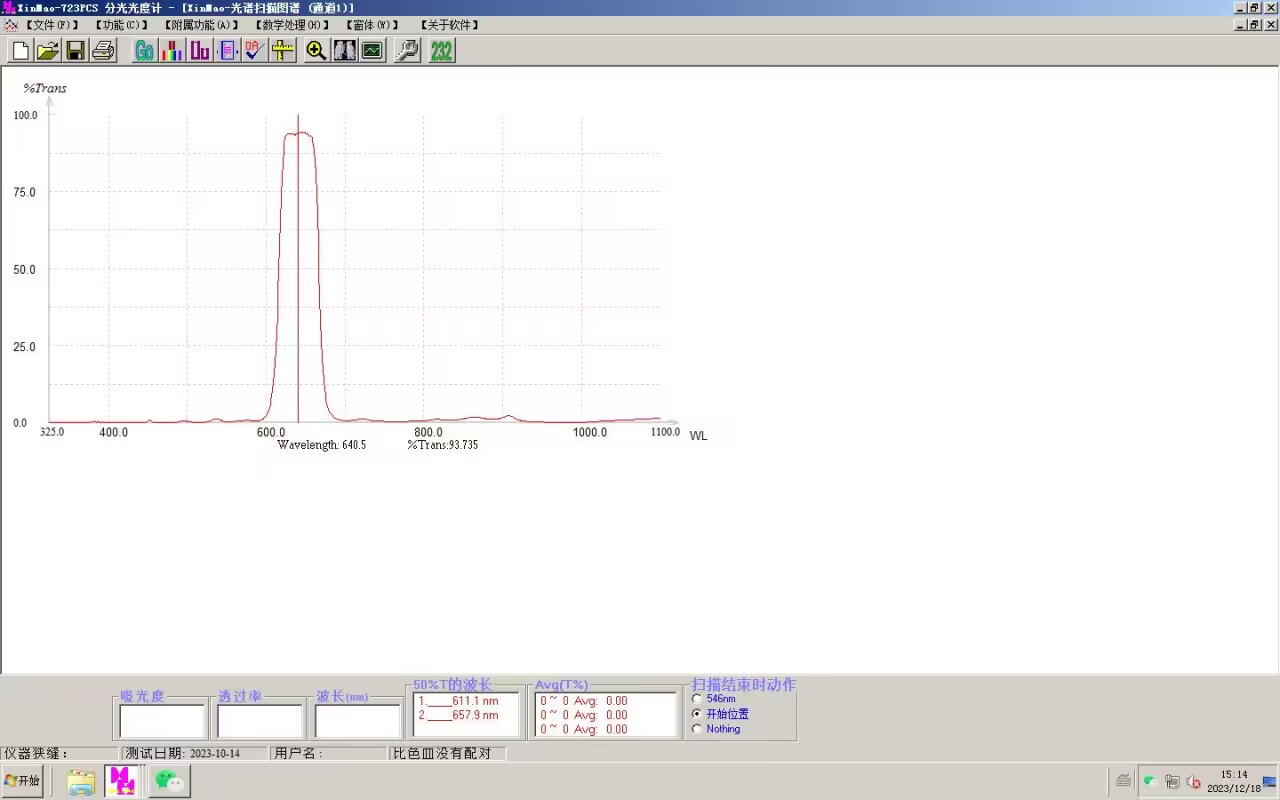This screenshot has height=800, width=1280.
Task: Click the 800.0 wavelength axis tick label
Action: tap(428, 432)
